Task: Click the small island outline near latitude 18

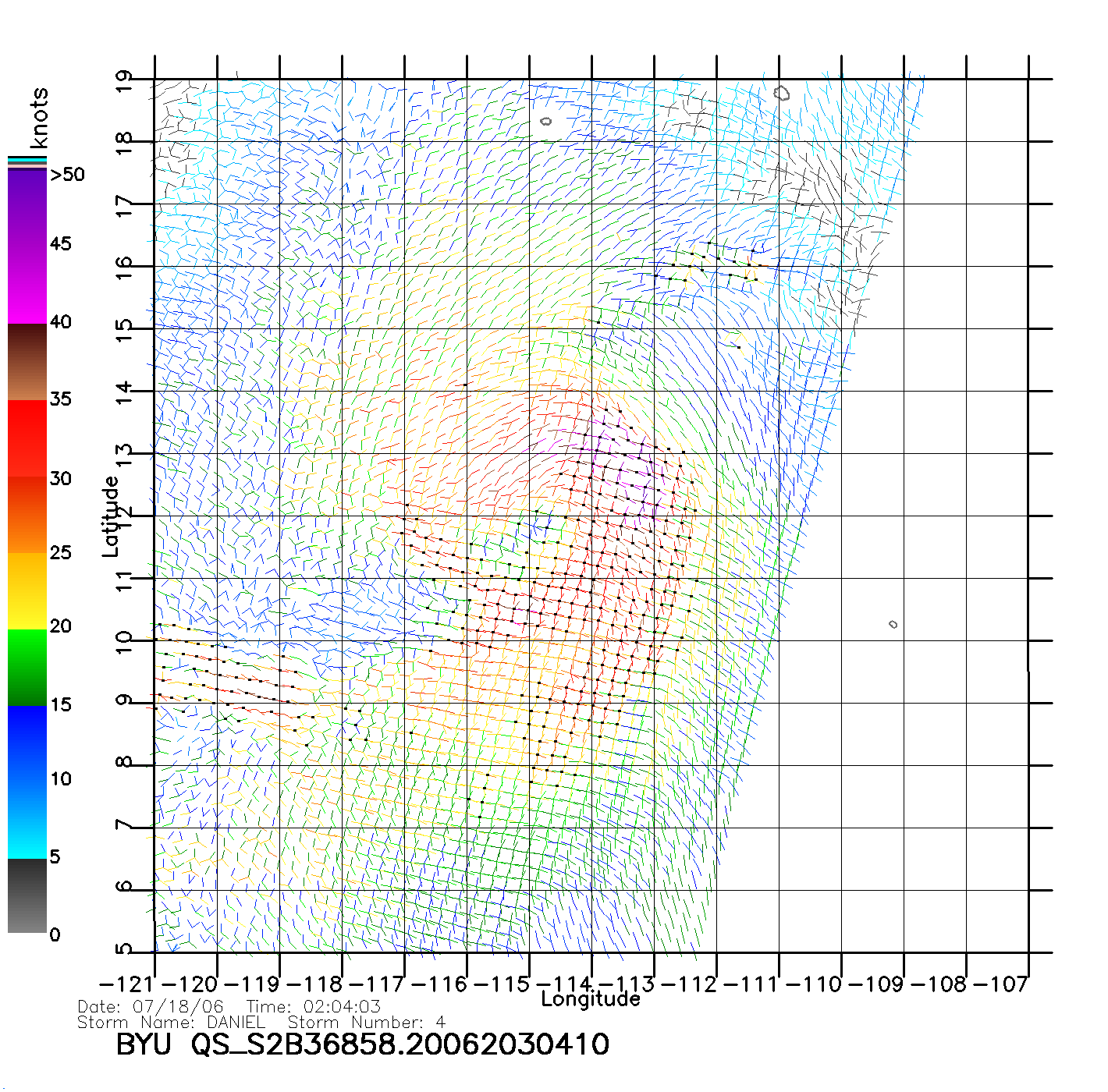Action: 545,121
